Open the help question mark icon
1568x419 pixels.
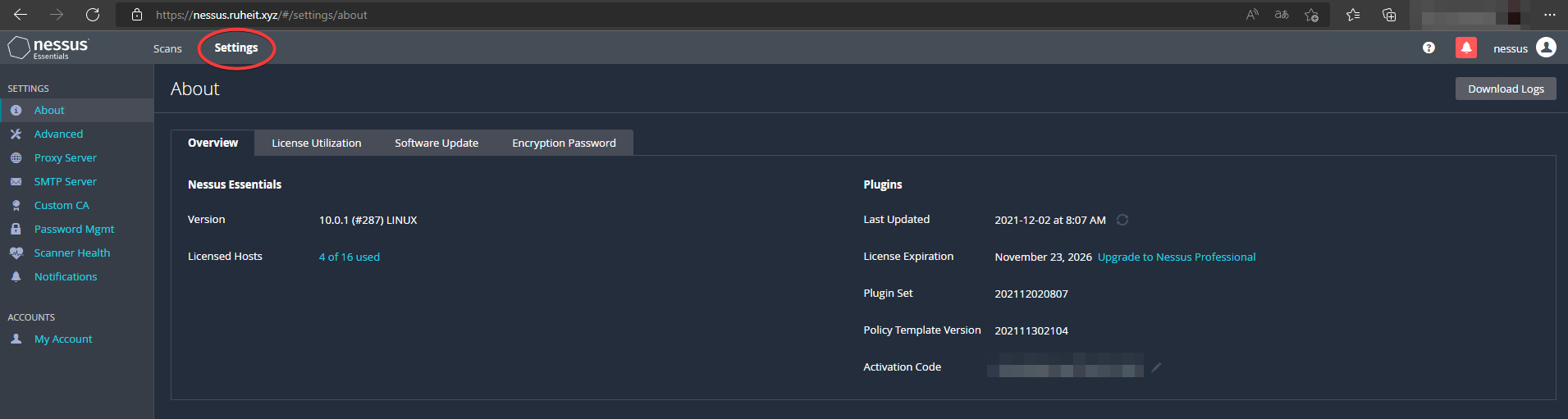(1429, 48)
